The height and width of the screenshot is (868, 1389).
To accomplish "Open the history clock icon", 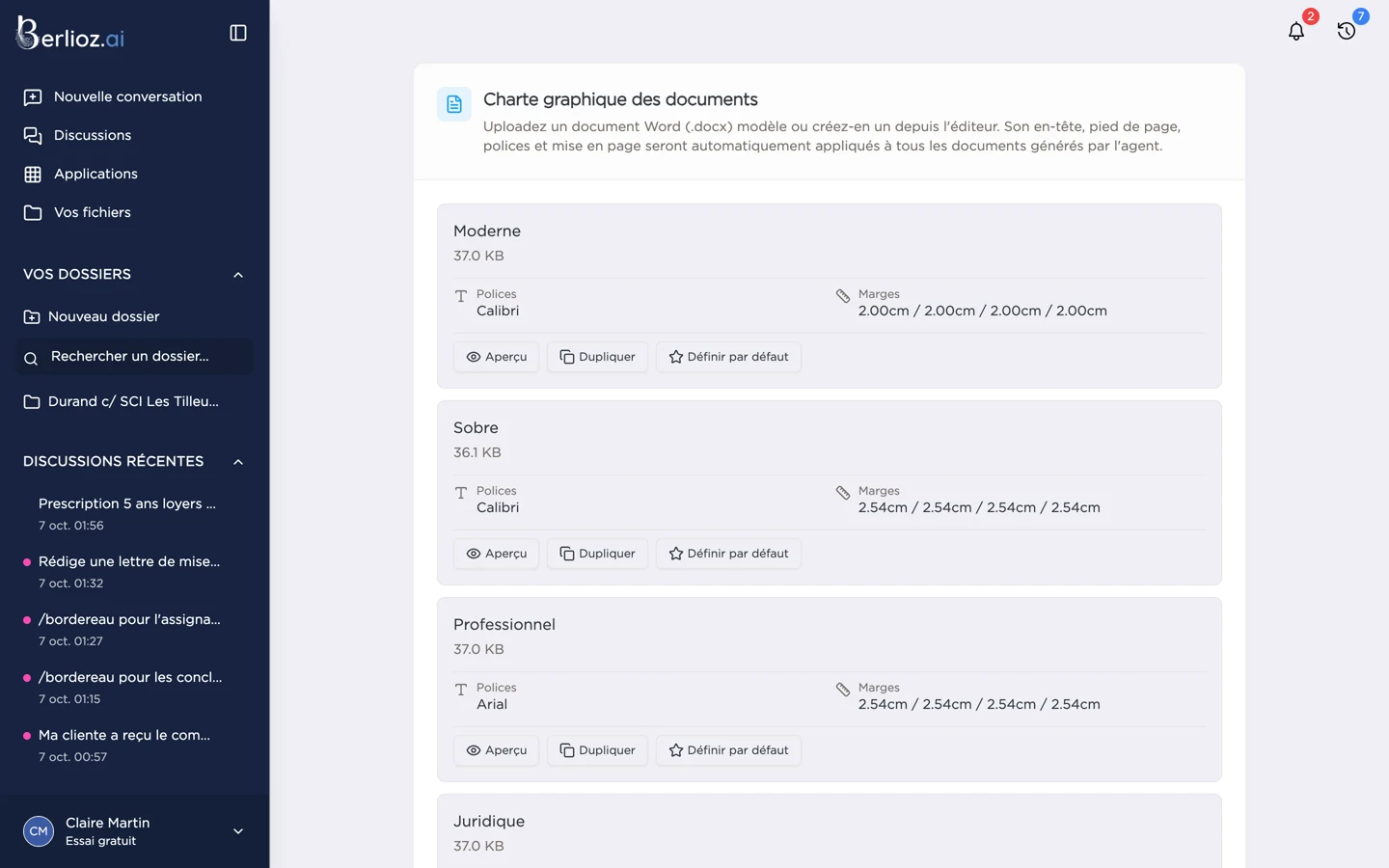I will [x=1347, y=31].
